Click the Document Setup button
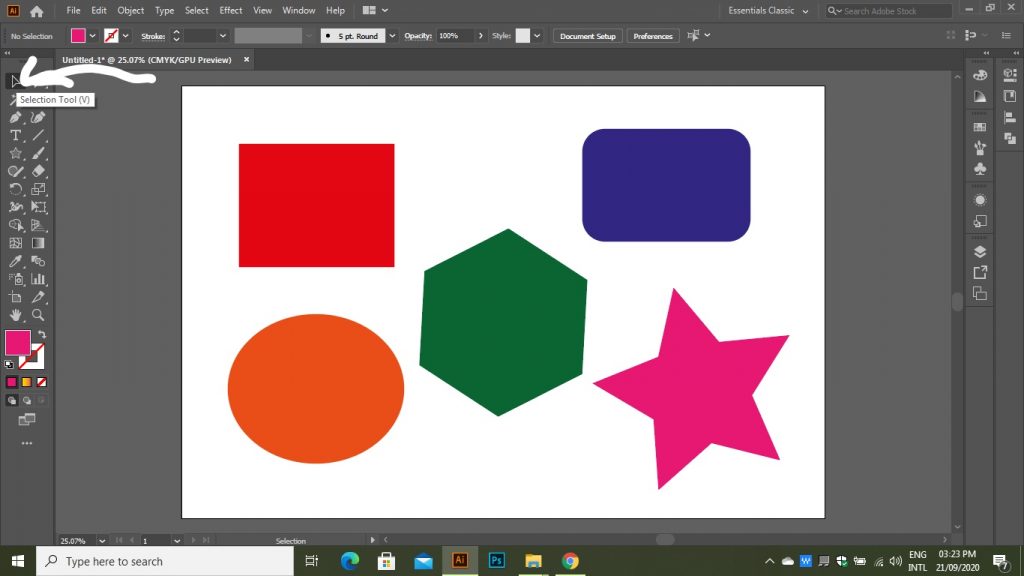 tap(587, 36)
